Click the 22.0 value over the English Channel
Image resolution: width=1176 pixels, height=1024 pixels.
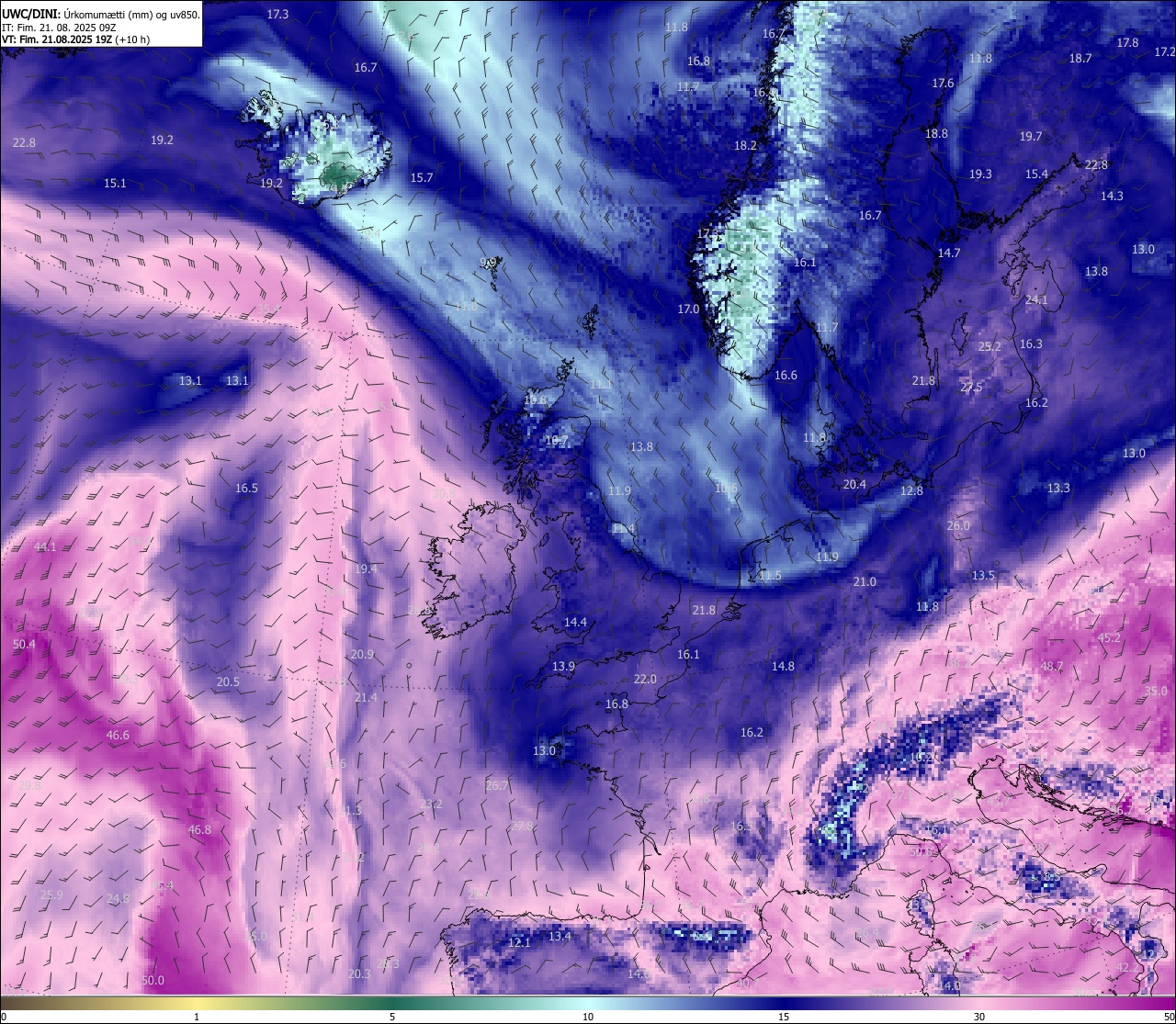pos(645,680)
